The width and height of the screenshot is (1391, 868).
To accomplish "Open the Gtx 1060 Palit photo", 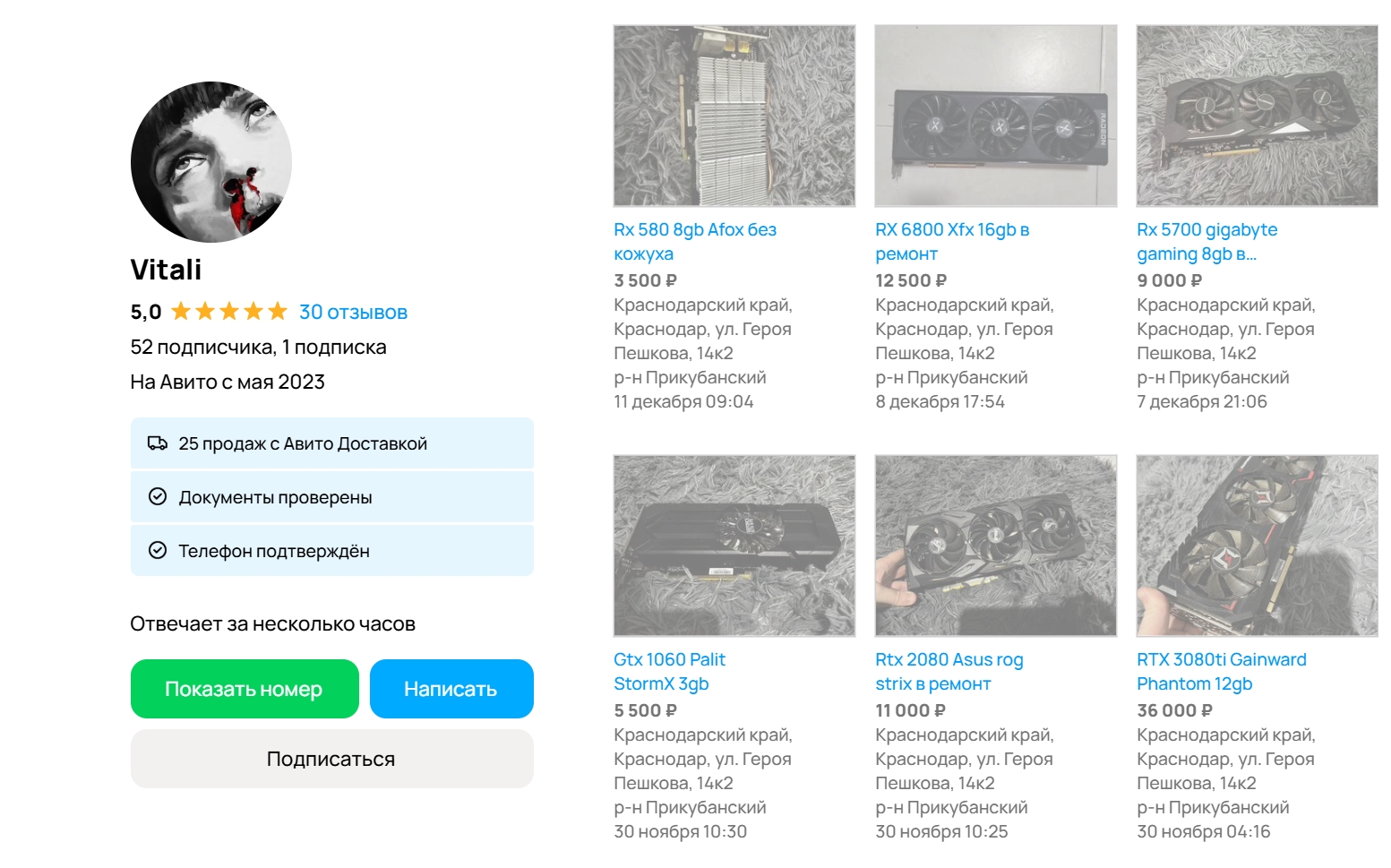I will [x=734, y=546].
